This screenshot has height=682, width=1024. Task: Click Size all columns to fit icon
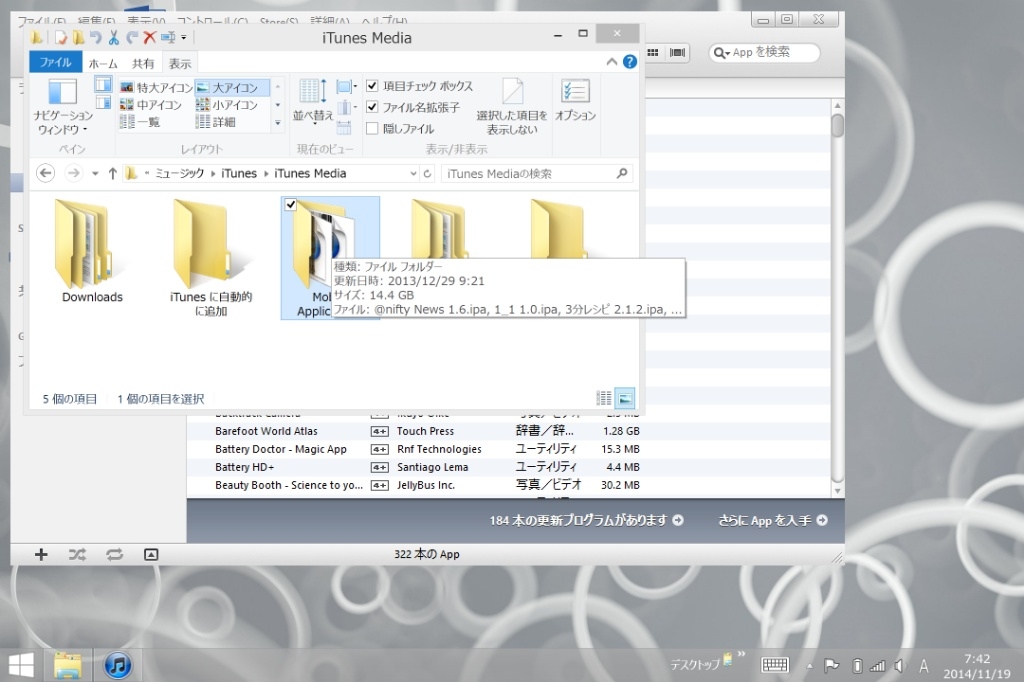344,127
